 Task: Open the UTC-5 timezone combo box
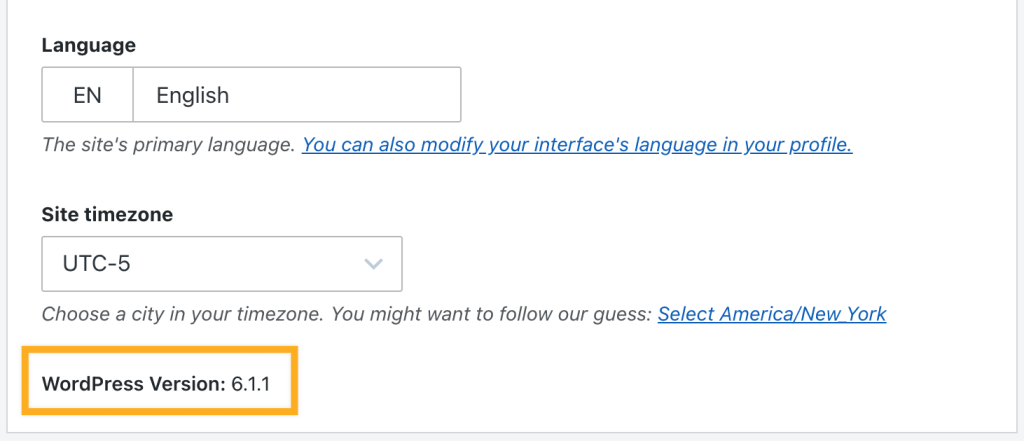click(222, 264)
